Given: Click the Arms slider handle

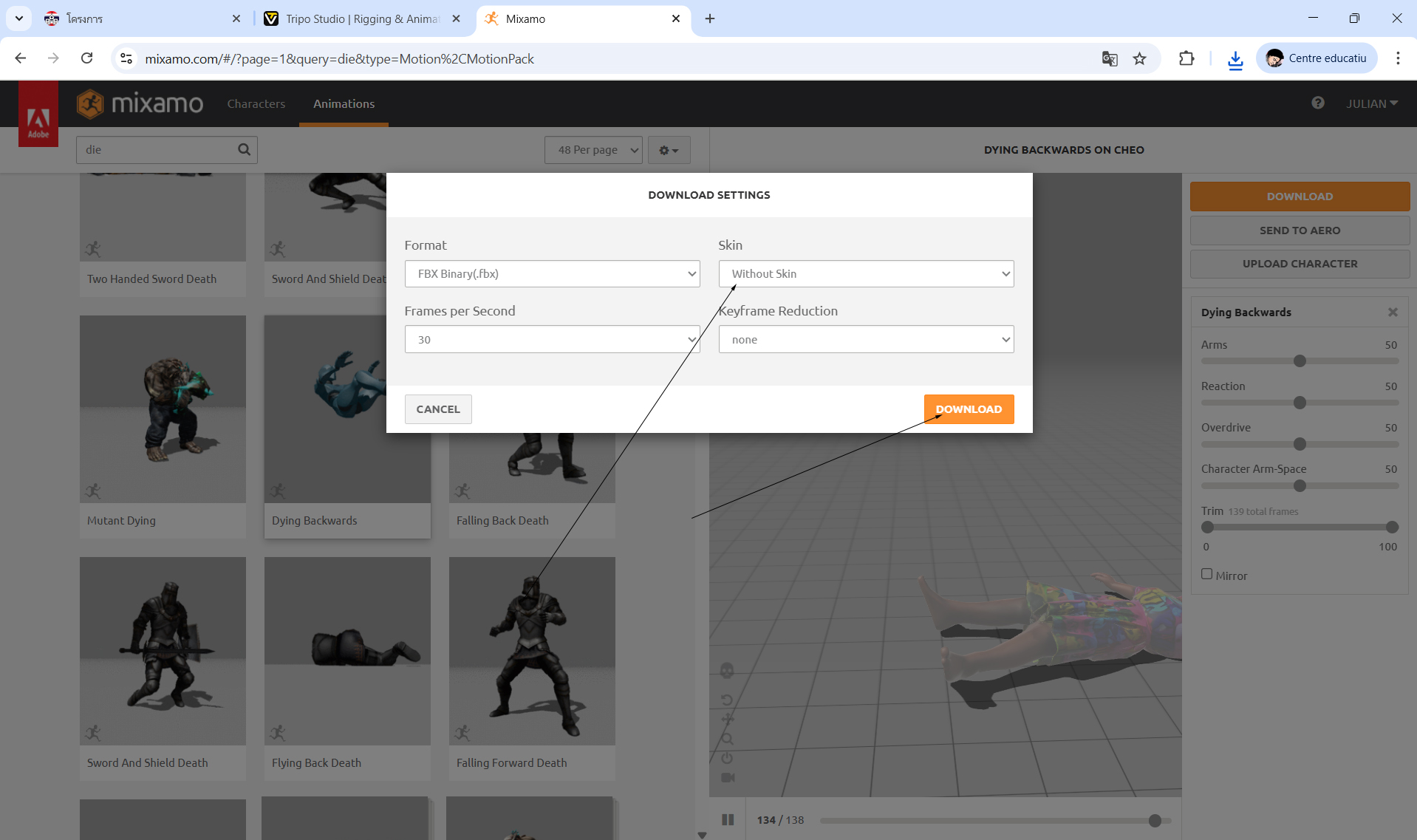Looking at the screenshot, I should coord(1300,361).
